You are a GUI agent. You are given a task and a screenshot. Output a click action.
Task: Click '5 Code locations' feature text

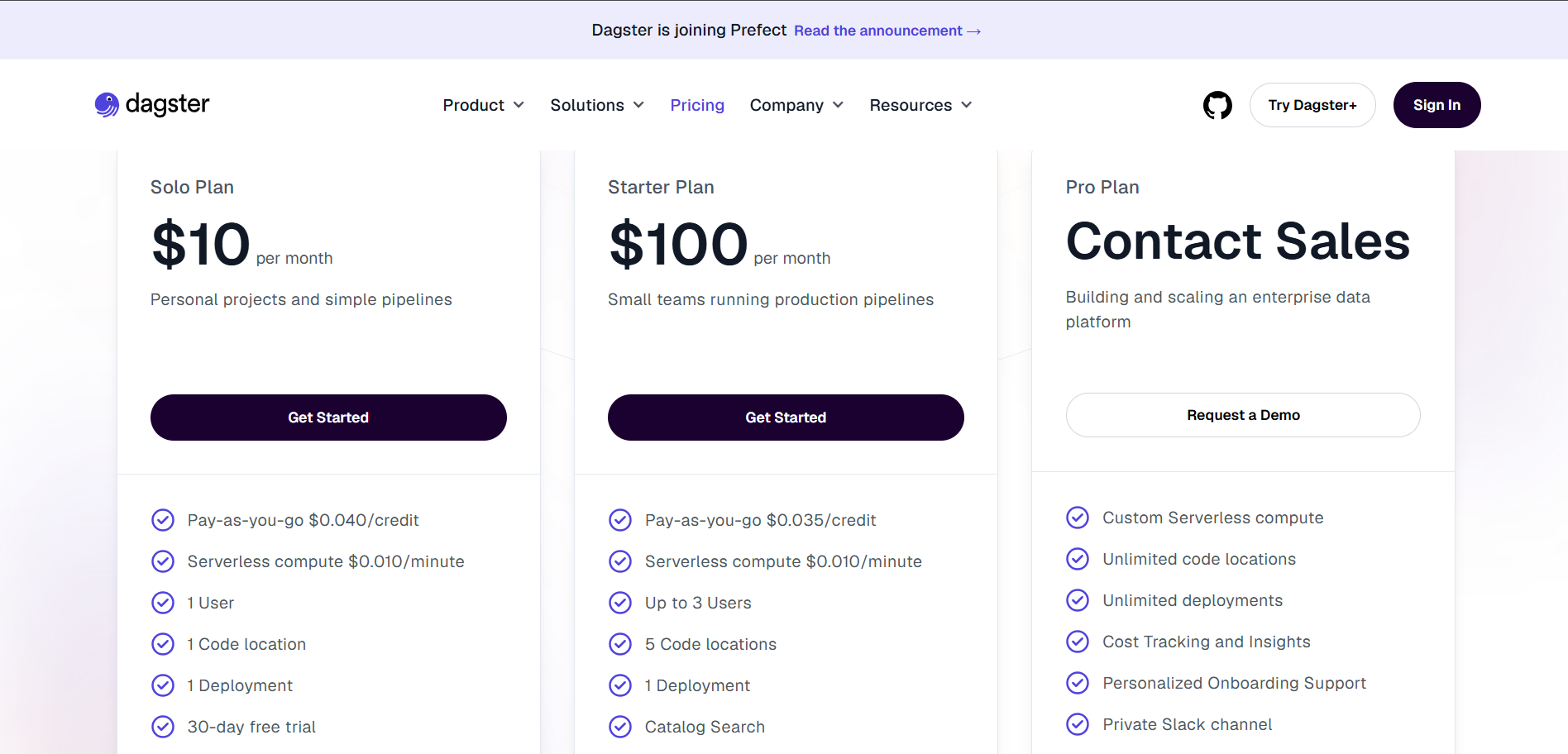710,644
